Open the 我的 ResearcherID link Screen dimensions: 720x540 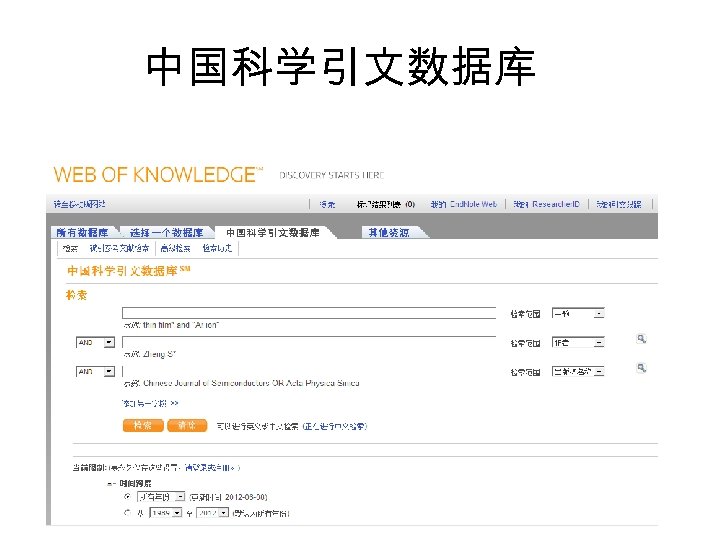tap(546, 204)
